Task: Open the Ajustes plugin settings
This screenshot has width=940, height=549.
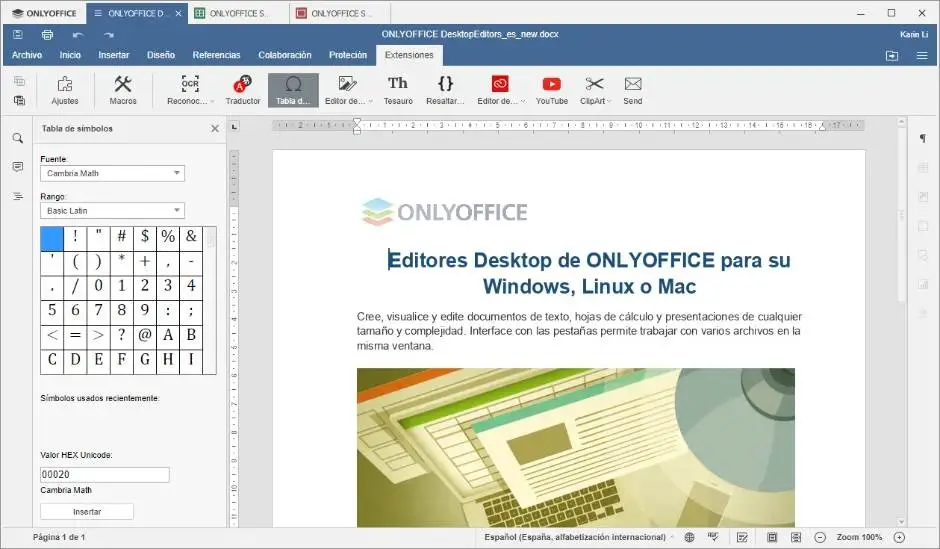Action: click(65, 91)
